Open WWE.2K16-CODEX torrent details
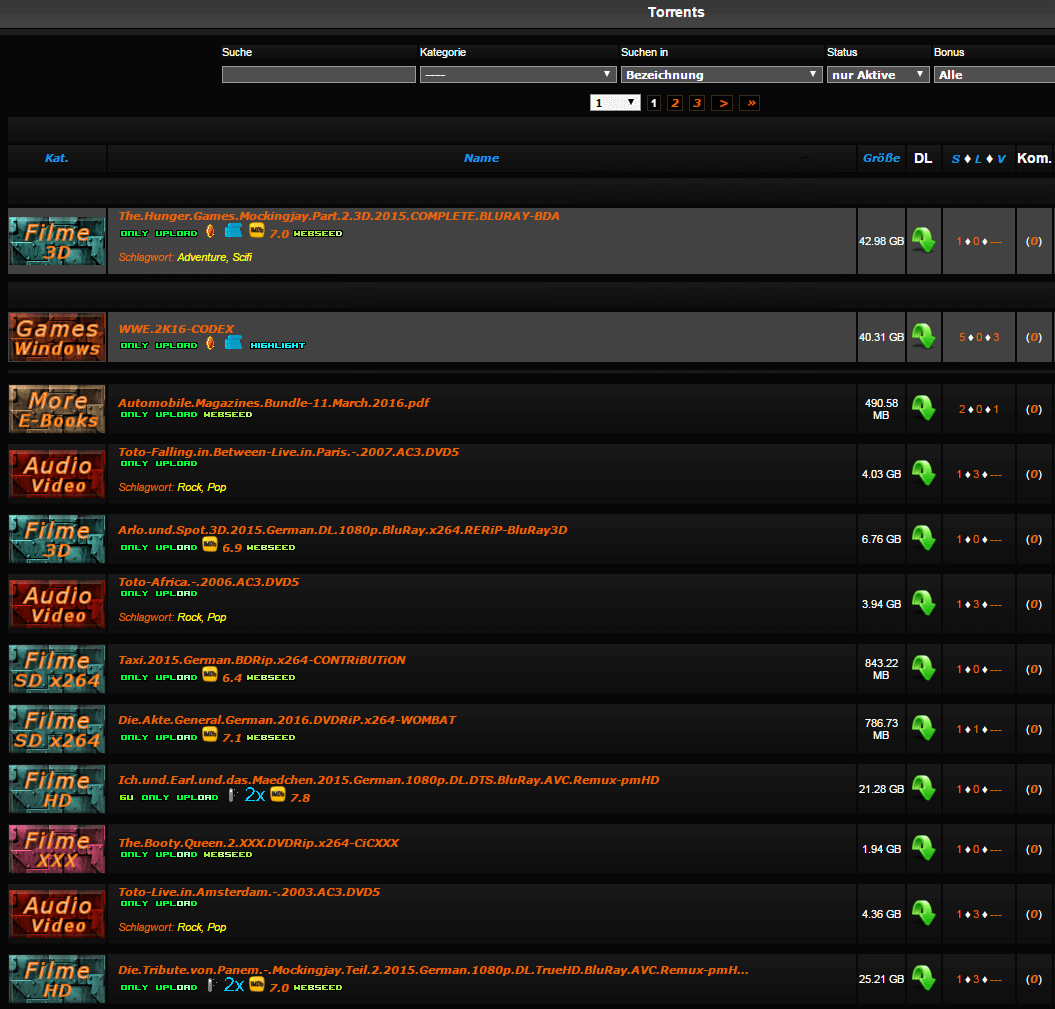Viewport: 1055px width, 1009px height. (x=176, y=329)
